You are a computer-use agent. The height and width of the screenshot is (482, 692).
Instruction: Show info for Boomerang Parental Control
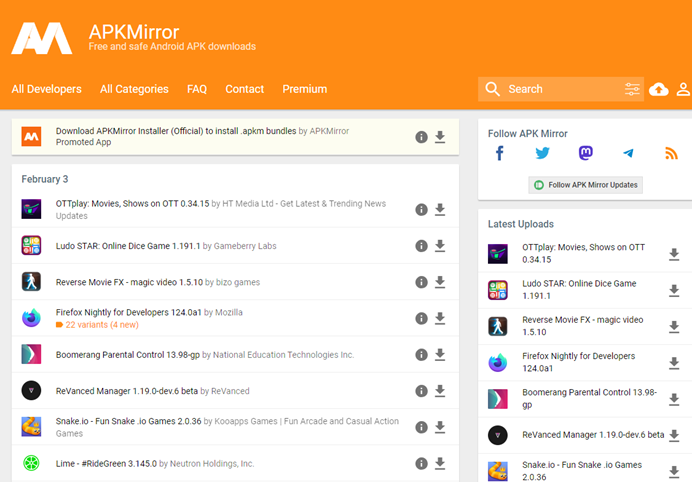click(x=421, y=354)
